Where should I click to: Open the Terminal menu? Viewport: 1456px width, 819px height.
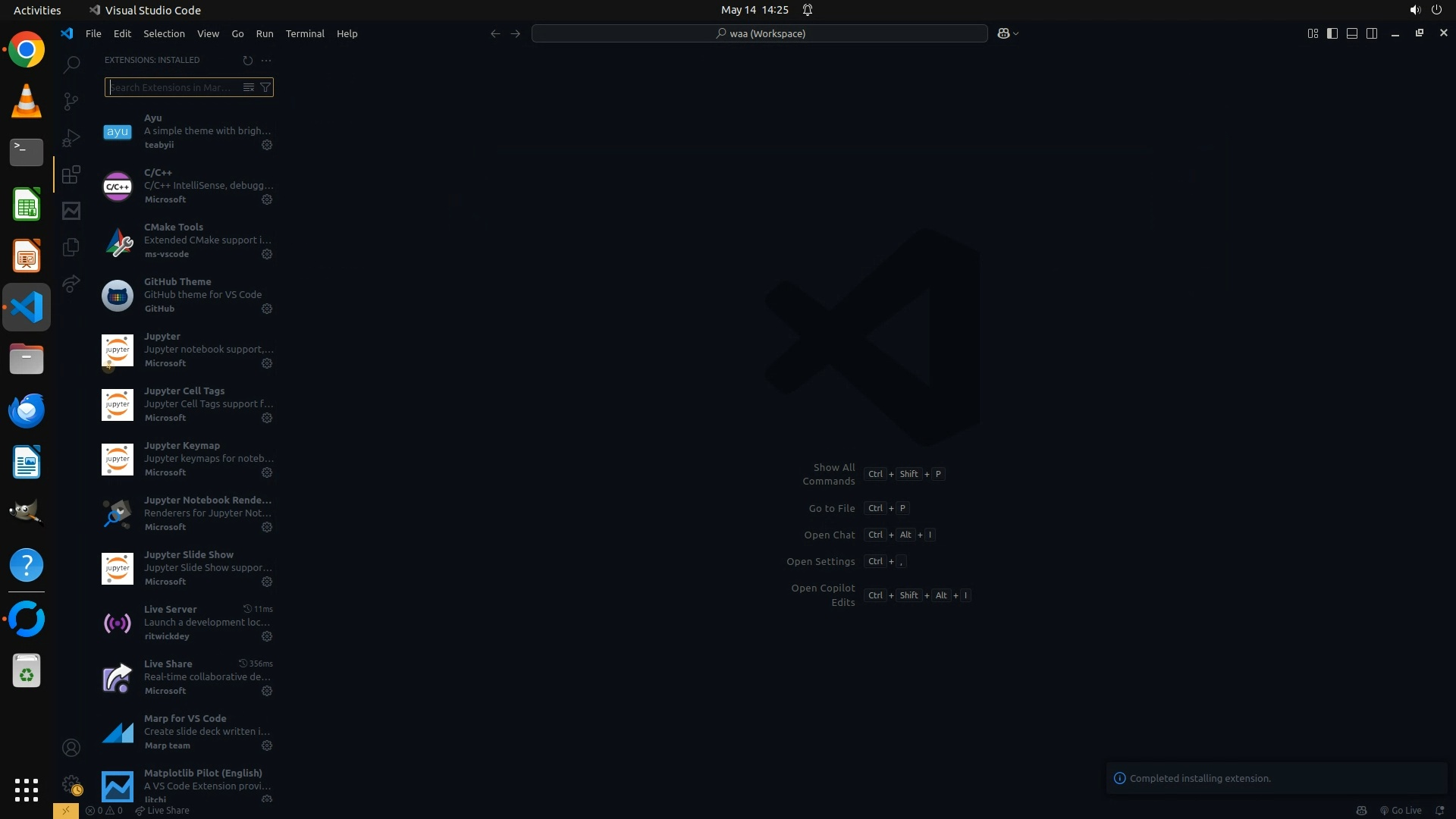pos(305,33)
